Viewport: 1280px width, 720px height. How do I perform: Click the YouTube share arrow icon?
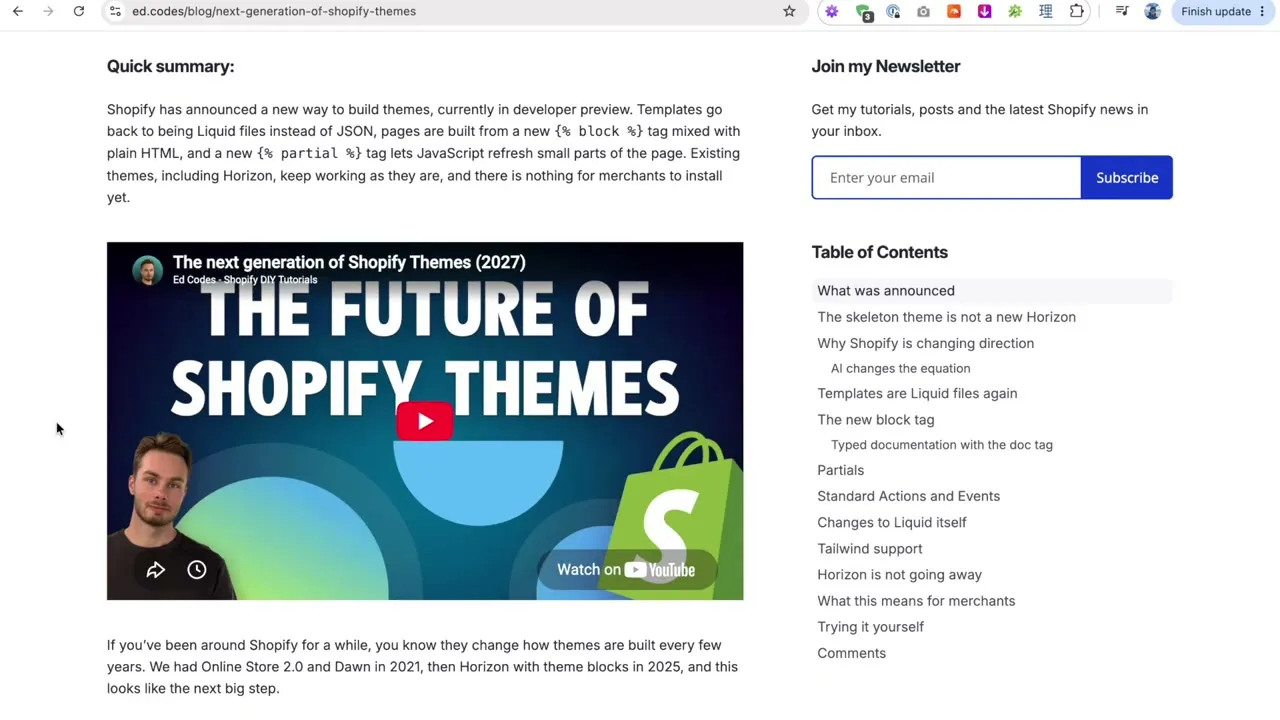click(156, 570)
